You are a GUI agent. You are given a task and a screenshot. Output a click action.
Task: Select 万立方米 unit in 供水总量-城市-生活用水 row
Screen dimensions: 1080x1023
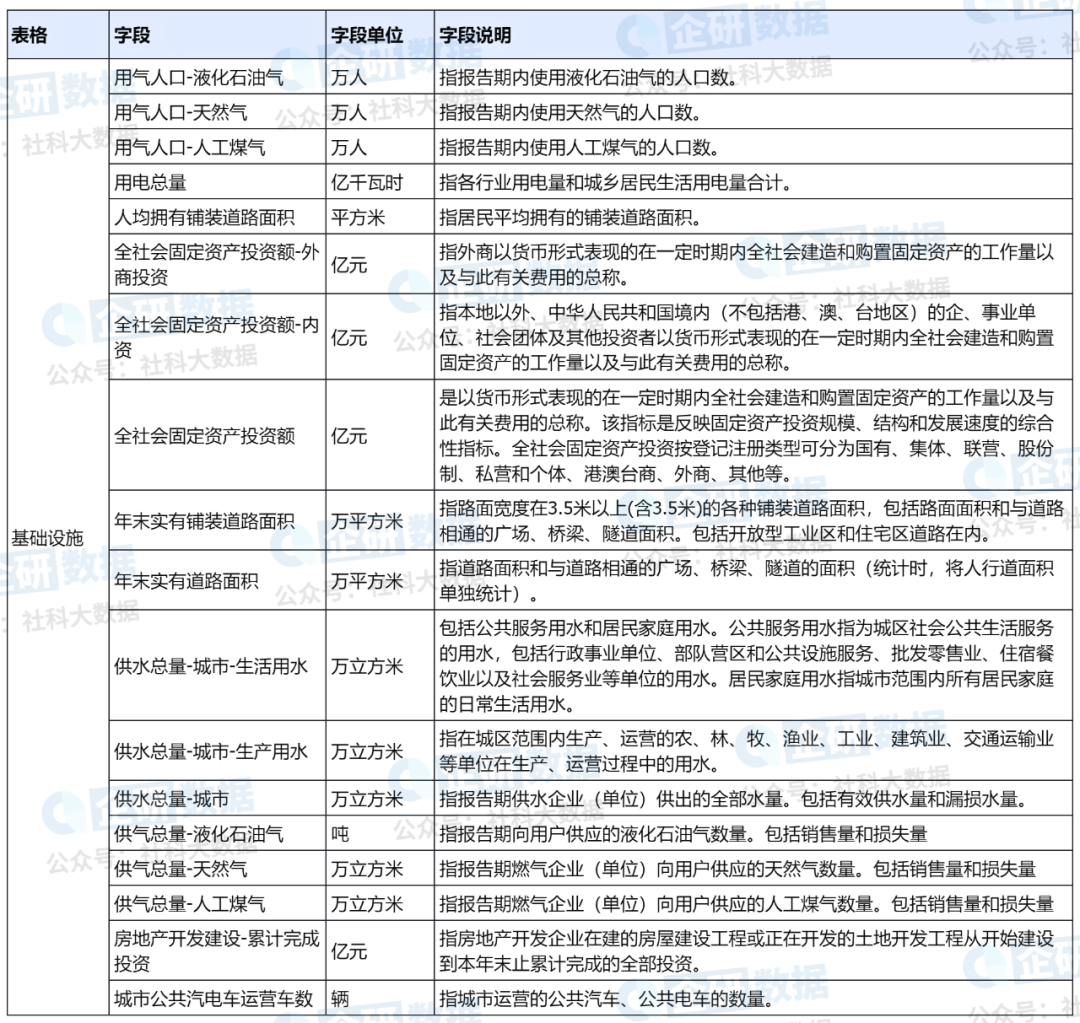pyautogui.click(x=380, y=665)
